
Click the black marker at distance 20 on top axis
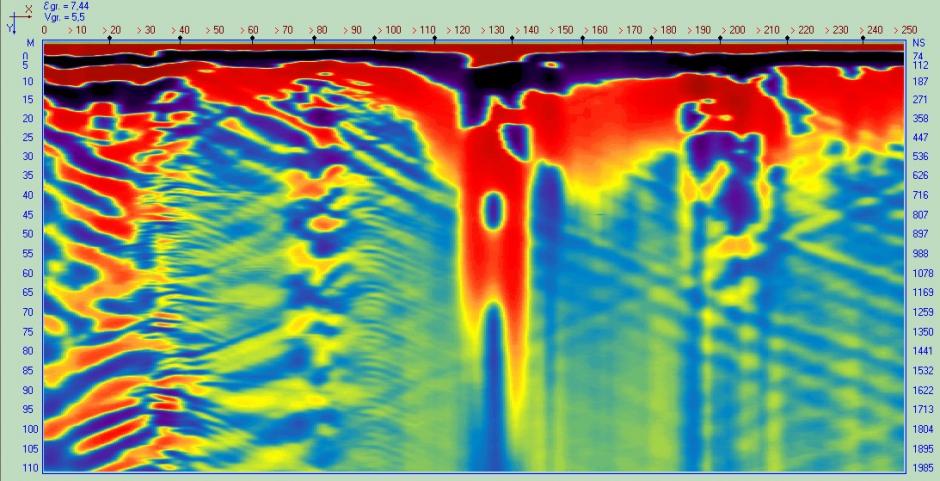tap(109, 38)
